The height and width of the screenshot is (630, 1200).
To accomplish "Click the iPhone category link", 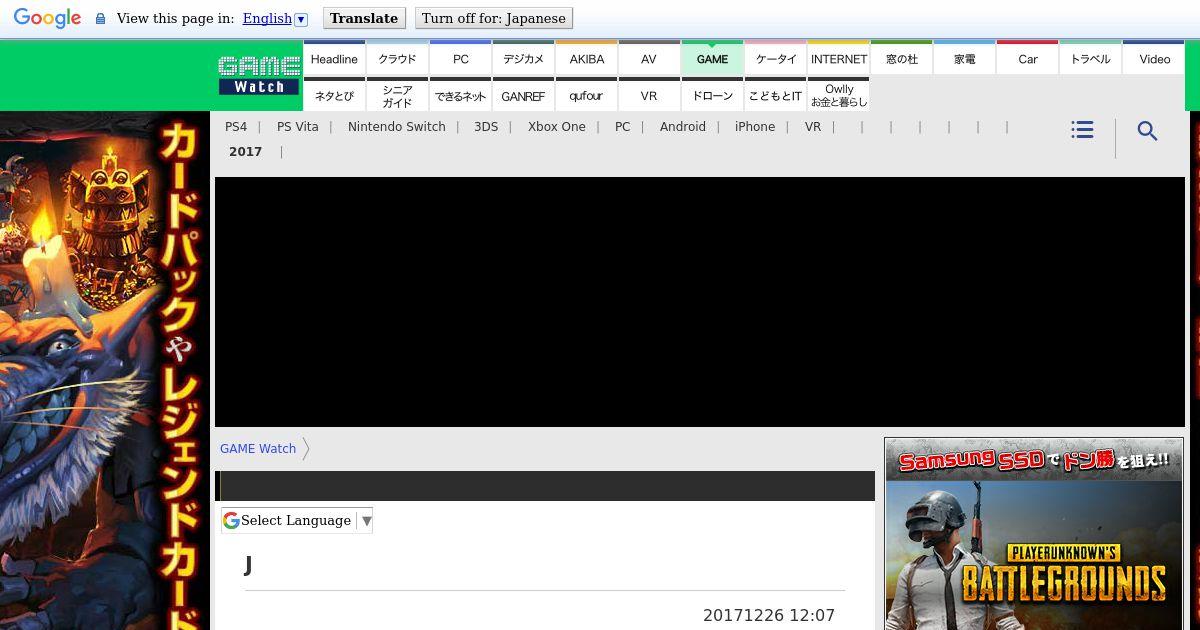I will point(755,127).
